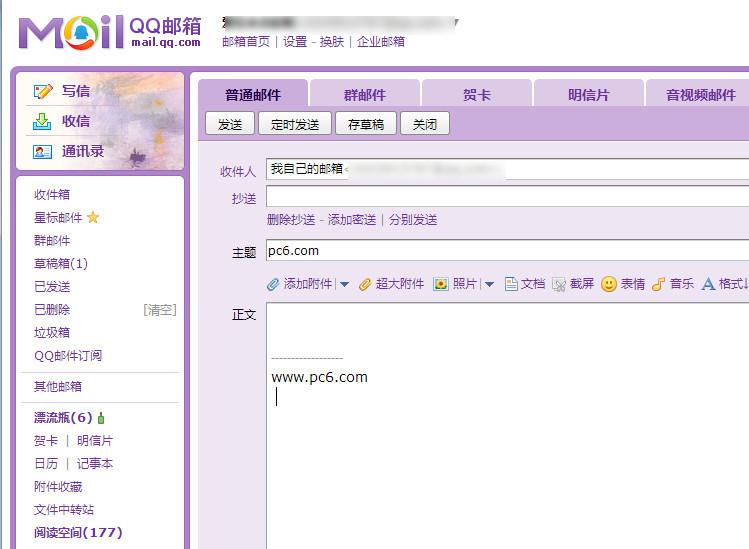This screenshot has width=749, height=549.
Task: Open the 设置 settings link
Action: click(x=295, y=42)
